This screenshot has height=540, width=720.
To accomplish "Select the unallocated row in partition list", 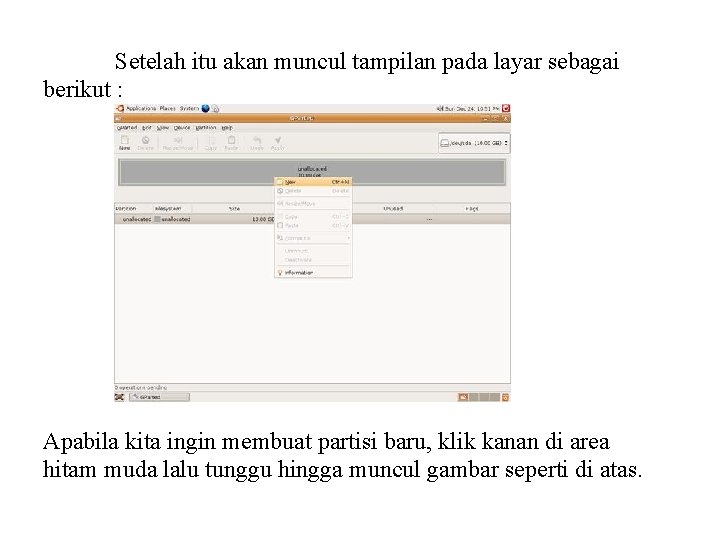I will pos(312,219).
